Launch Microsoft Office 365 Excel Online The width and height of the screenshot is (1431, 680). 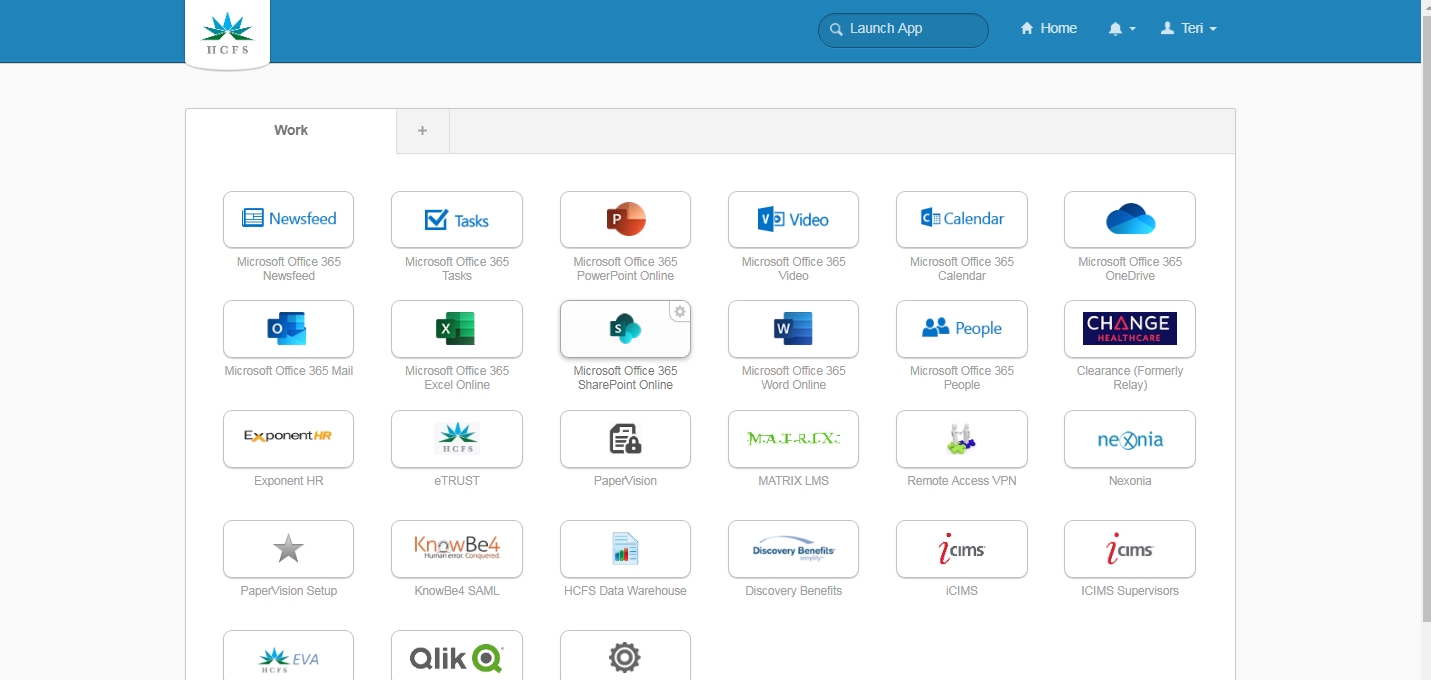click(456, 329)
